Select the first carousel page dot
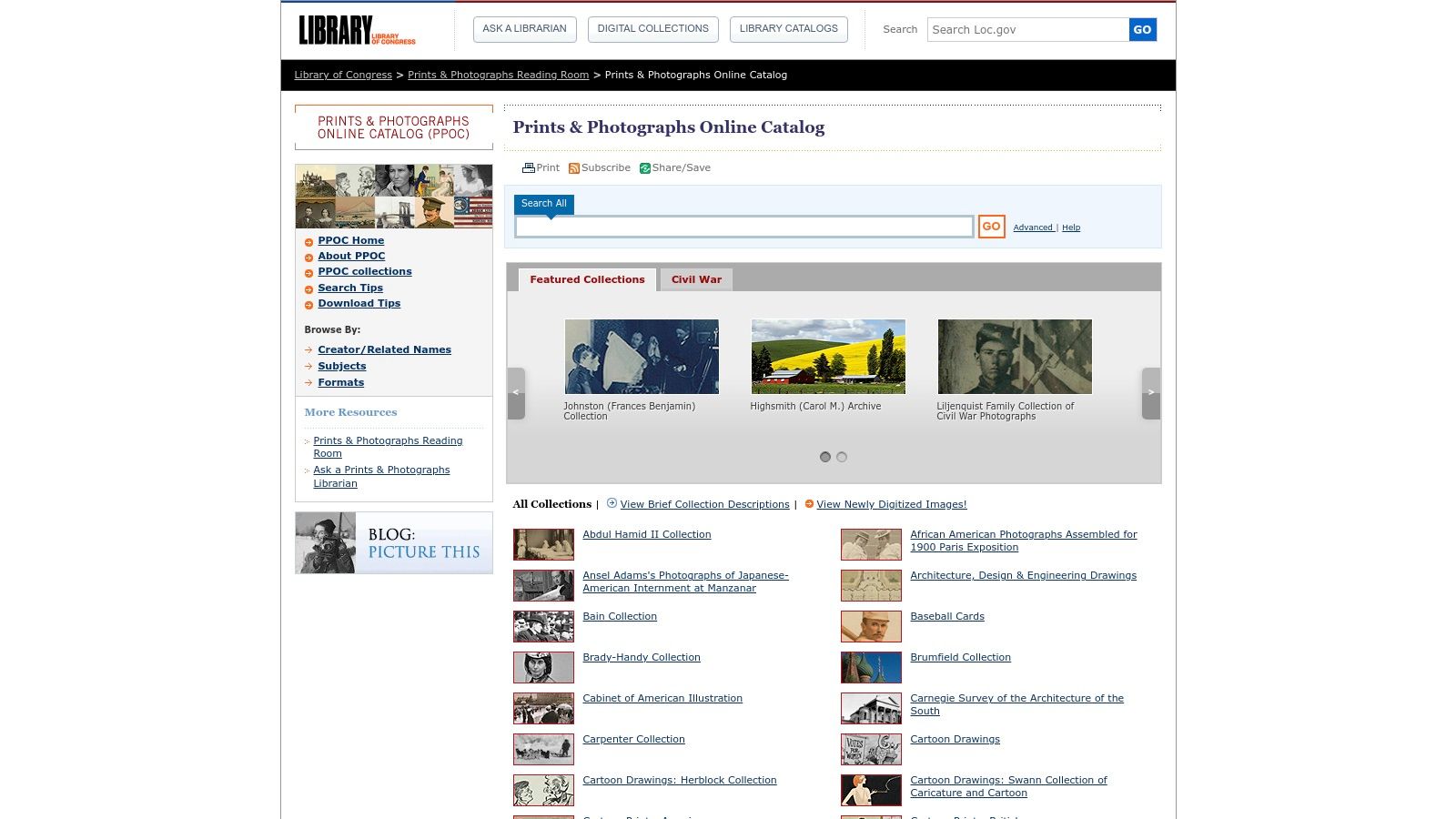Image resolution: width=1456 pixels, height=819 pixels. click(x=825, y=457)
